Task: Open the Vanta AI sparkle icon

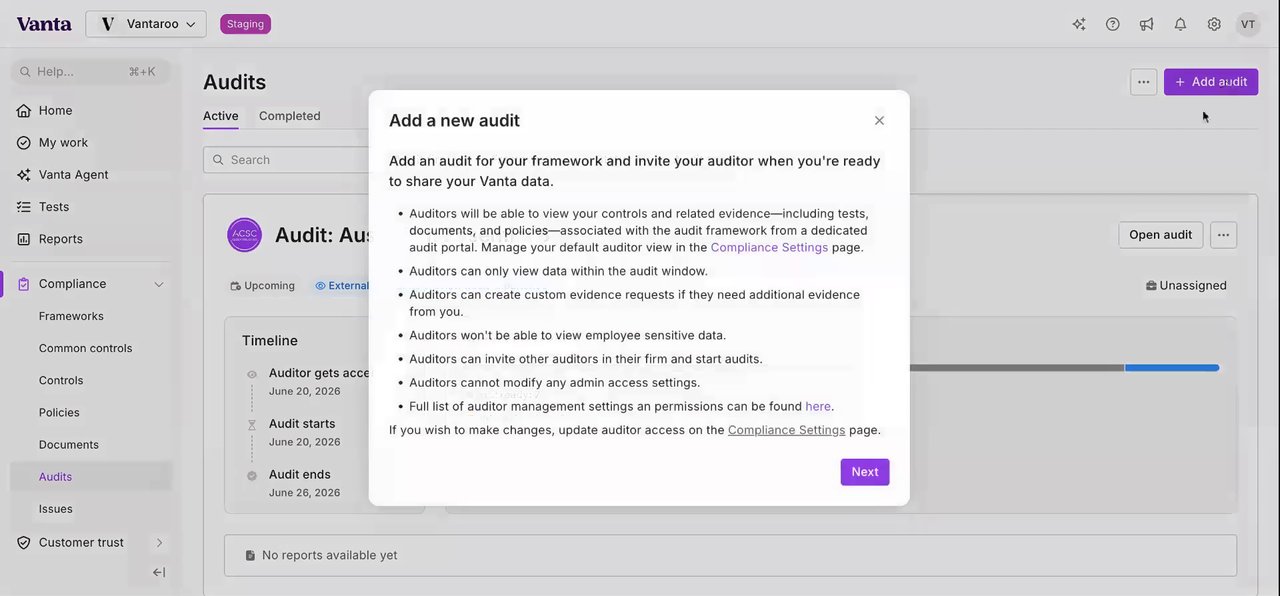Action: point(1079,24)
